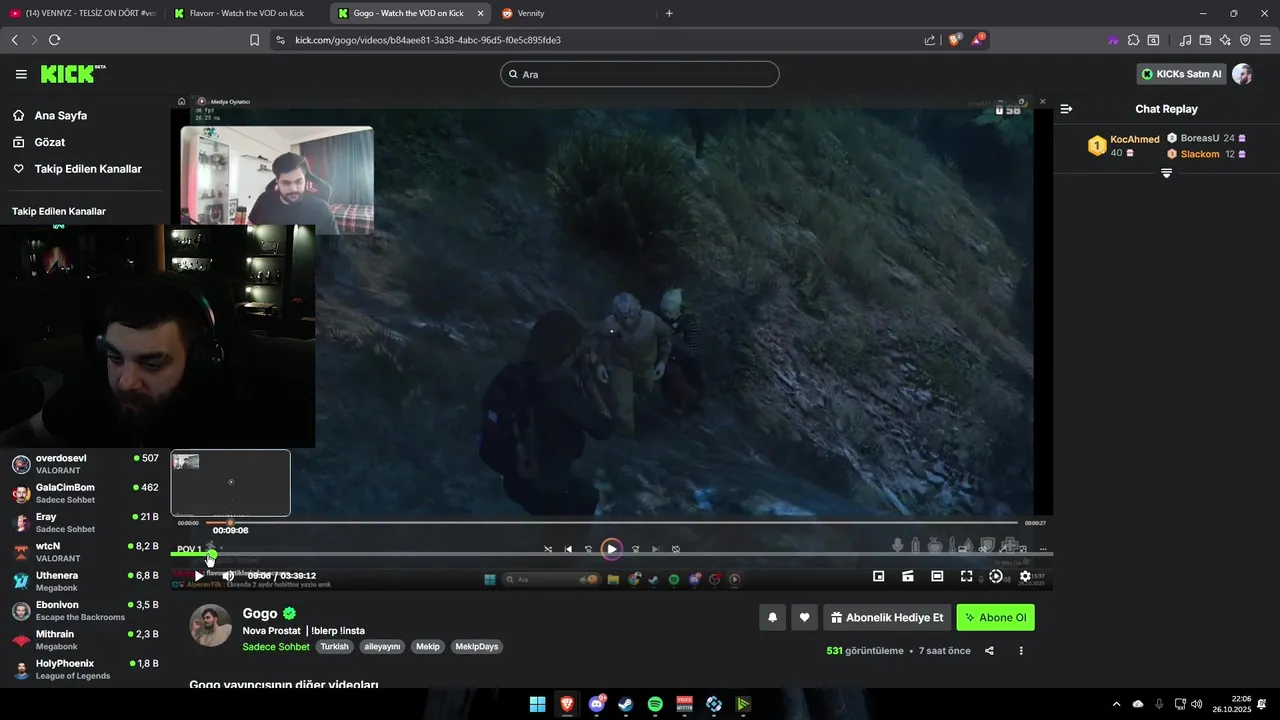Follow Gogo with the heart button
Viewport: 1280px width, 720px height.
click(804, 618)
